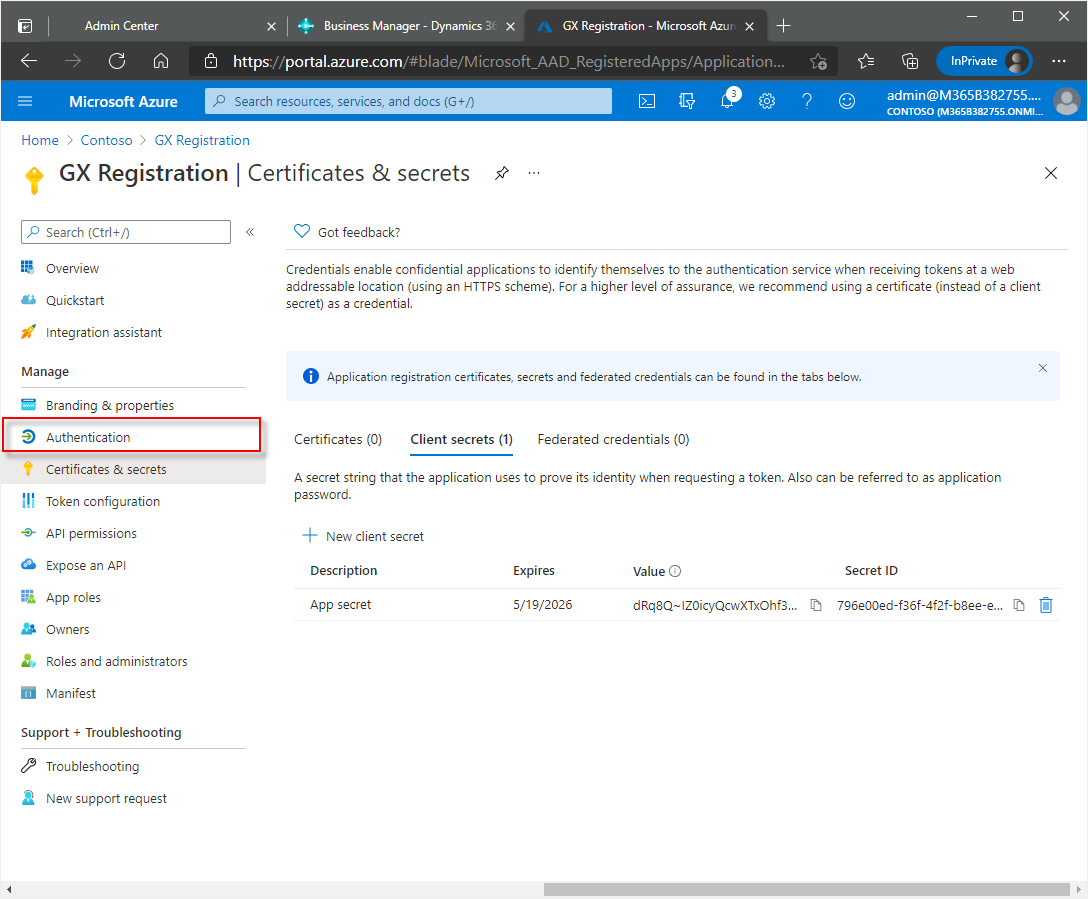The height and width of the screenshot is (899, 1088).
Task: Go to API permissions page
Action: [x=91, y=533]
